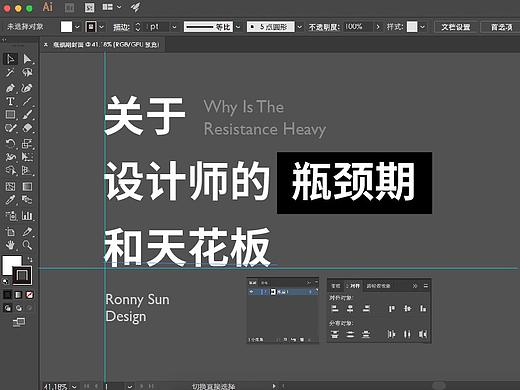Viewport: 520px width, 390px height.
Task: Pick the Magic Wand tool
Action: click(10, 73)
